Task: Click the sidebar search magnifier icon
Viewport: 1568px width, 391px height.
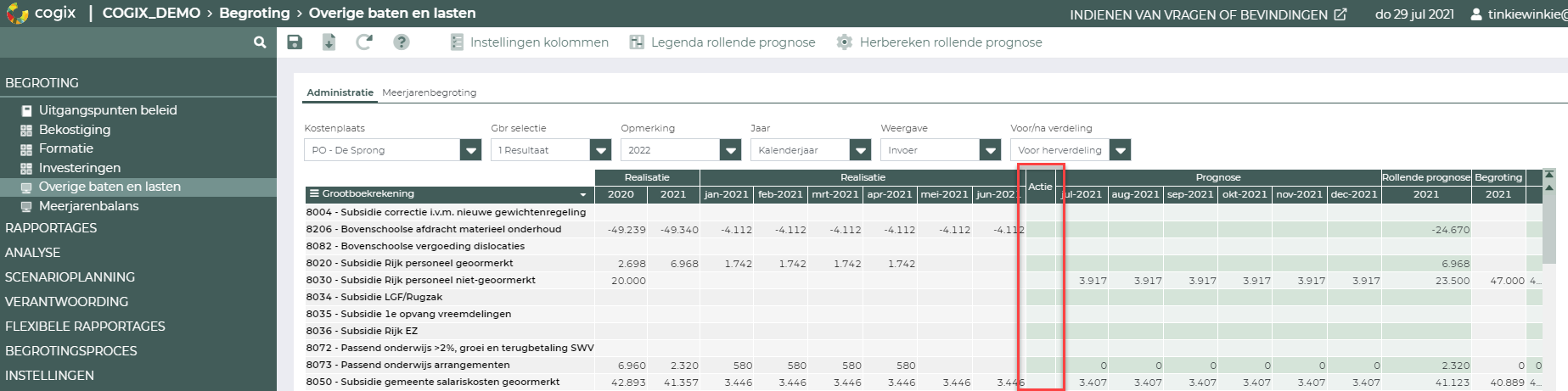Action: pyautogui.click(x=260, y=42)
